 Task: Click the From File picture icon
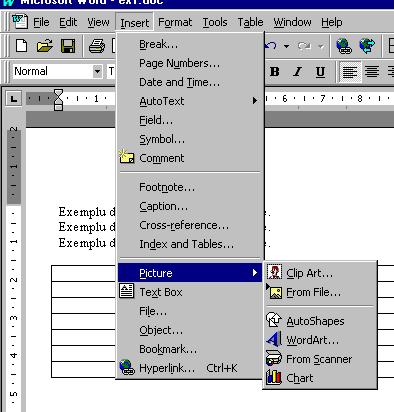[x=275, y=292]
